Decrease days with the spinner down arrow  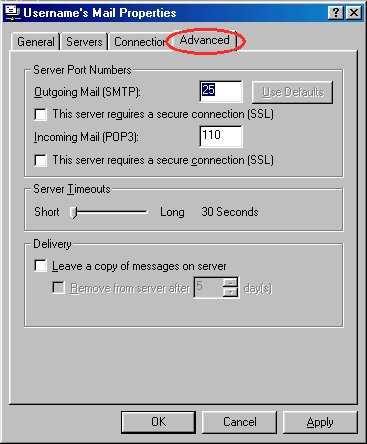(230, 292)
